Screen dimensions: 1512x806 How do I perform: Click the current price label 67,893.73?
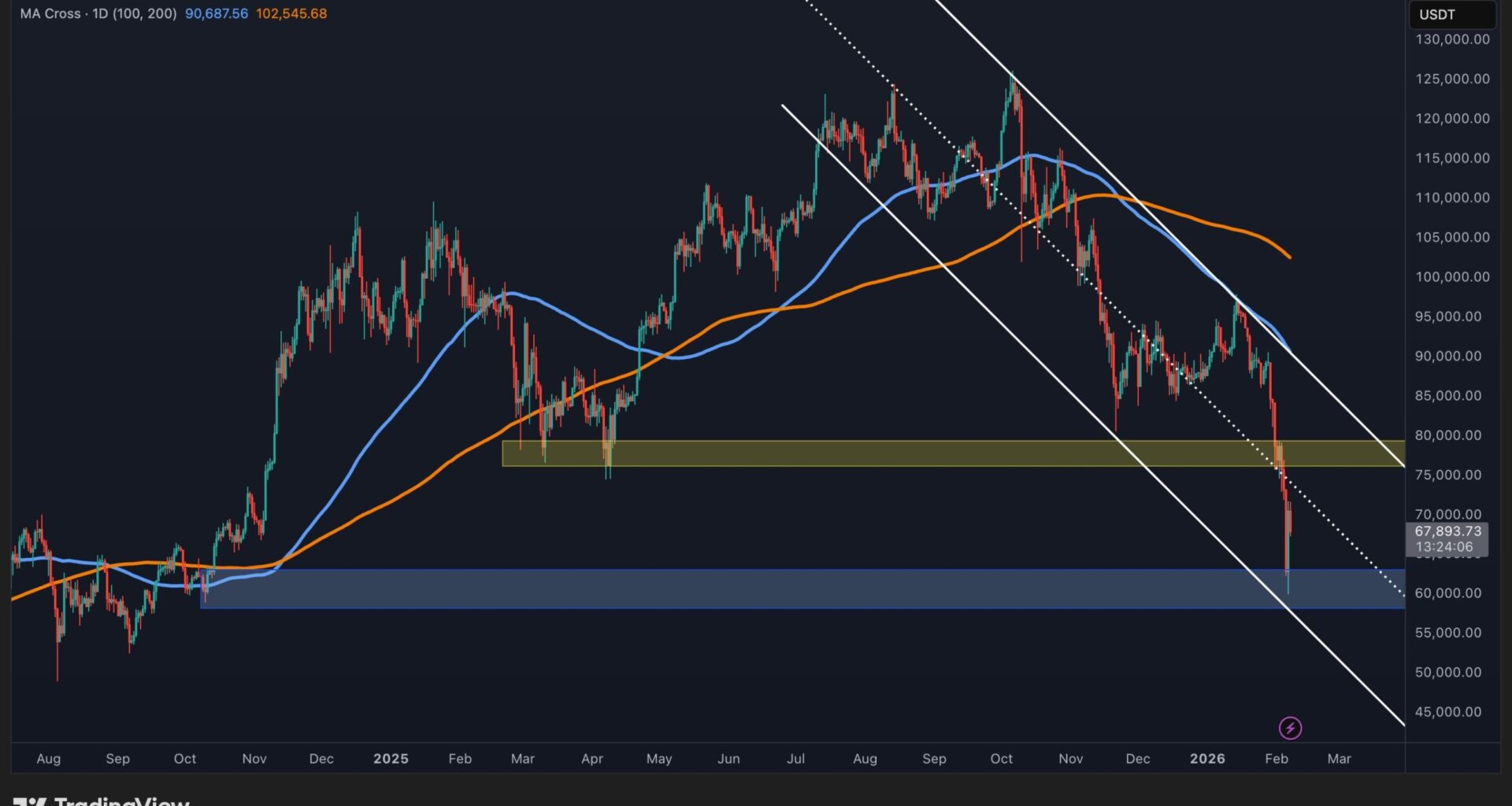click(1447, 531)
